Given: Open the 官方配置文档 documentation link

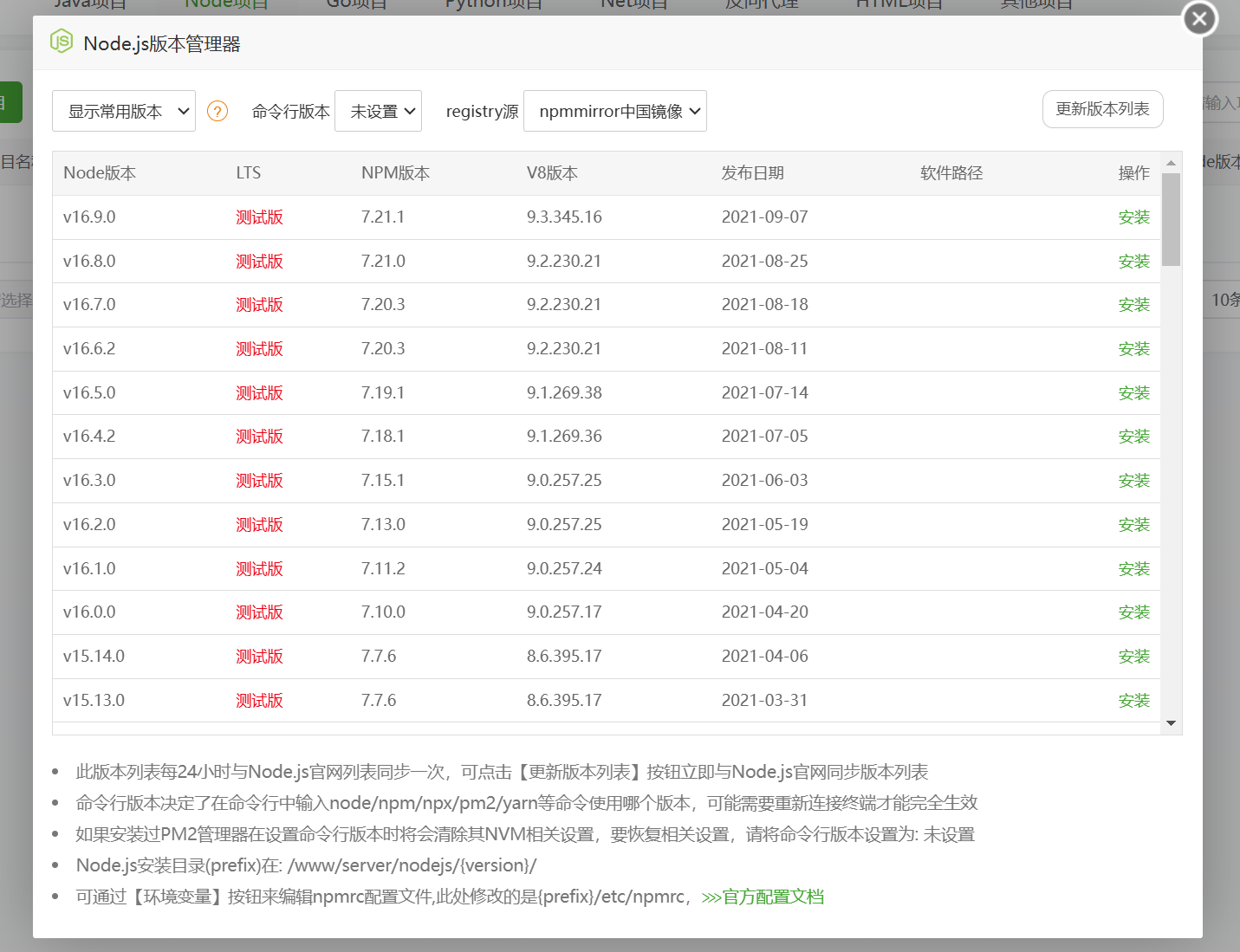Looking at the screenshot, I should pos(772,897).
